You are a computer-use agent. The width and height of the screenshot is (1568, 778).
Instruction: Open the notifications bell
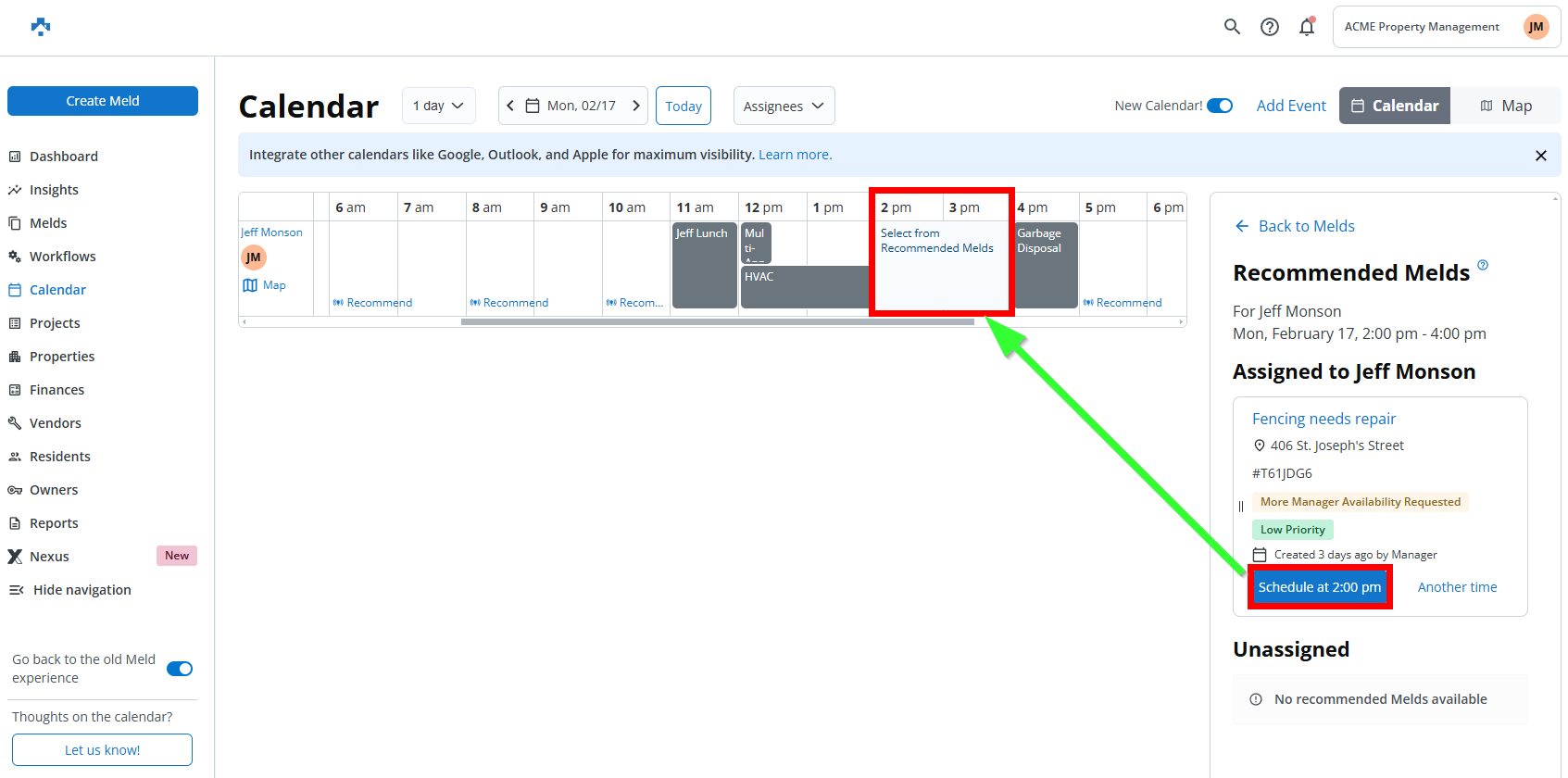pyautogui.click(x=1307, y=27)
